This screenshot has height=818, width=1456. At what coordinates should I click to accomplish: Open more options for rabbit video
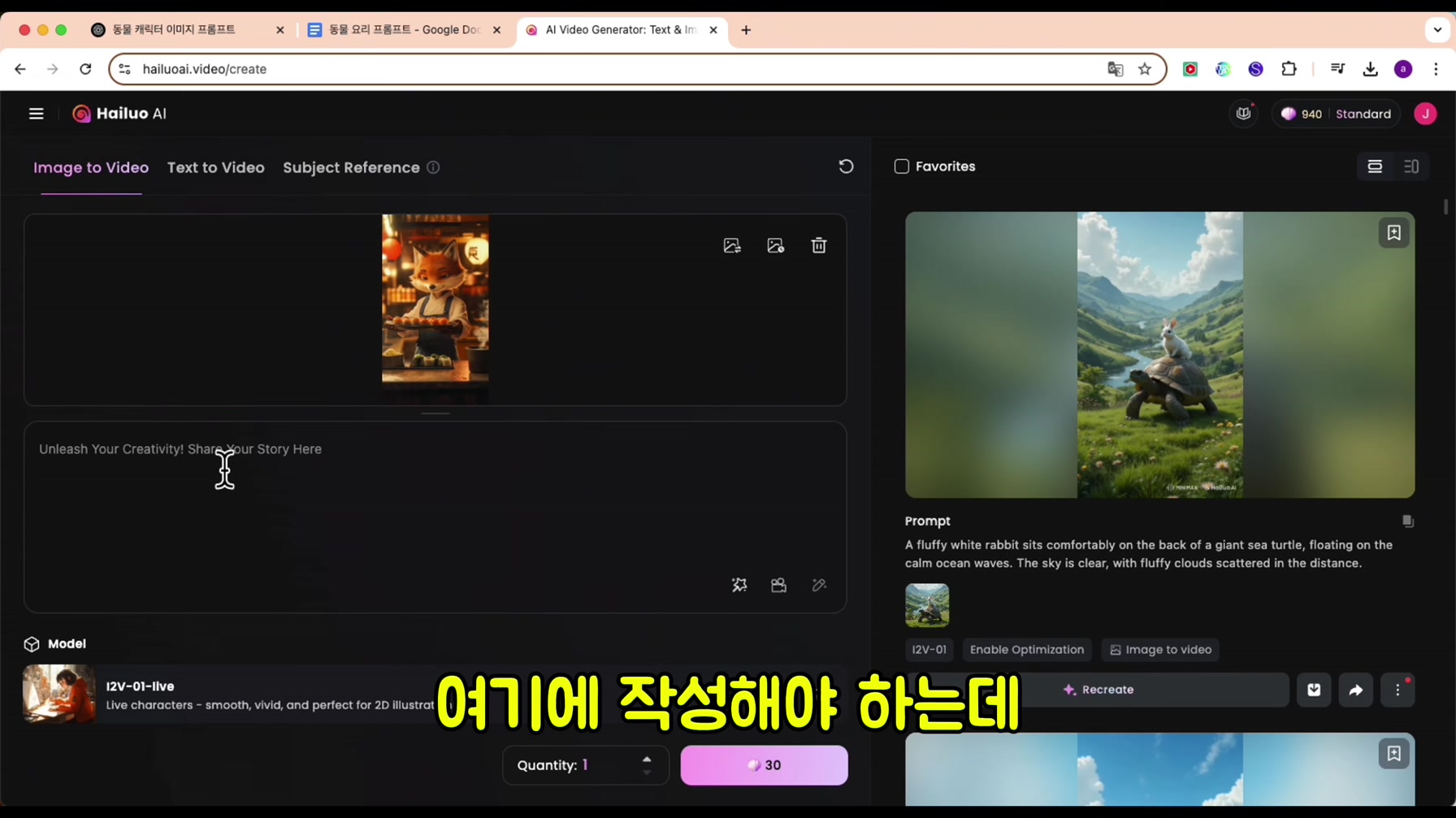tap(1397, 690)
